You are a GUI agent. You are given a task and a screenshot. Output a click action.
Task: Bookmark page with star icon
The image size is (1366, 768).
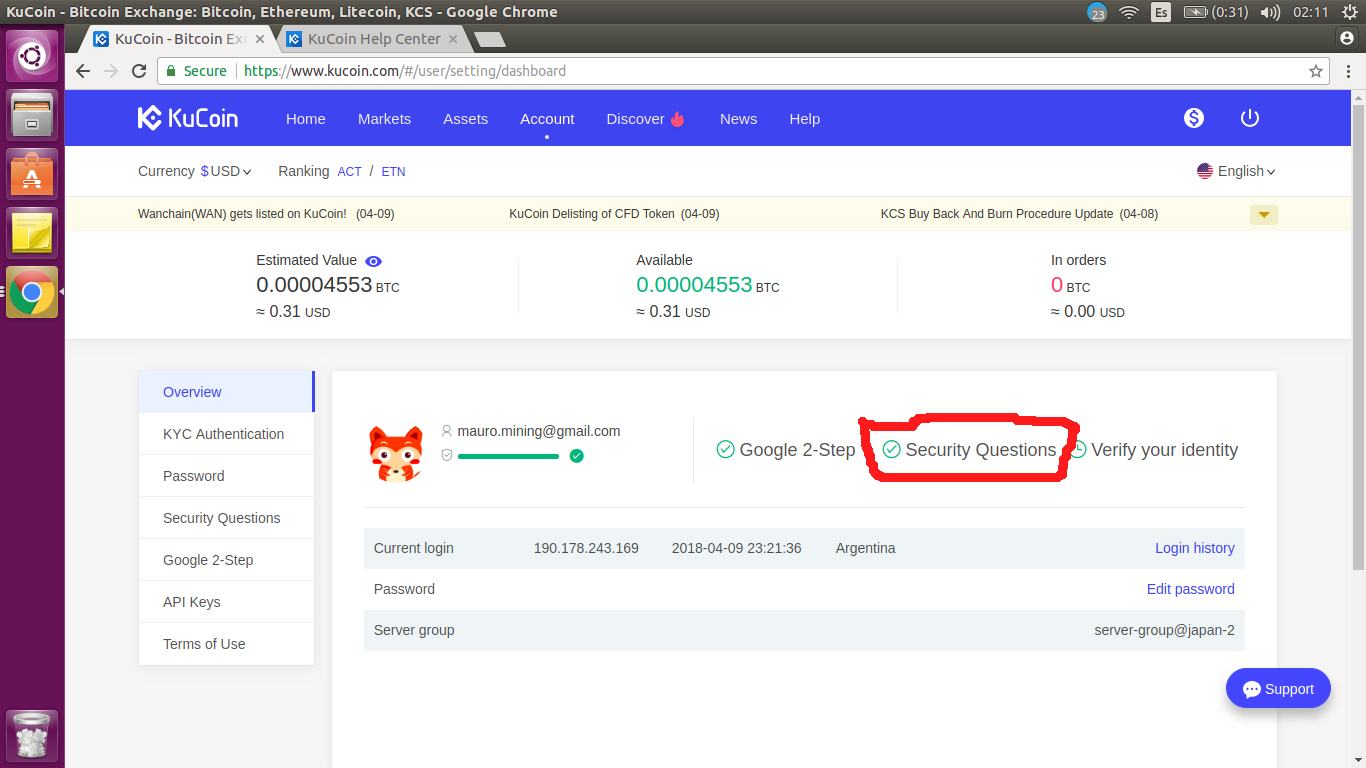(1316, 71)
